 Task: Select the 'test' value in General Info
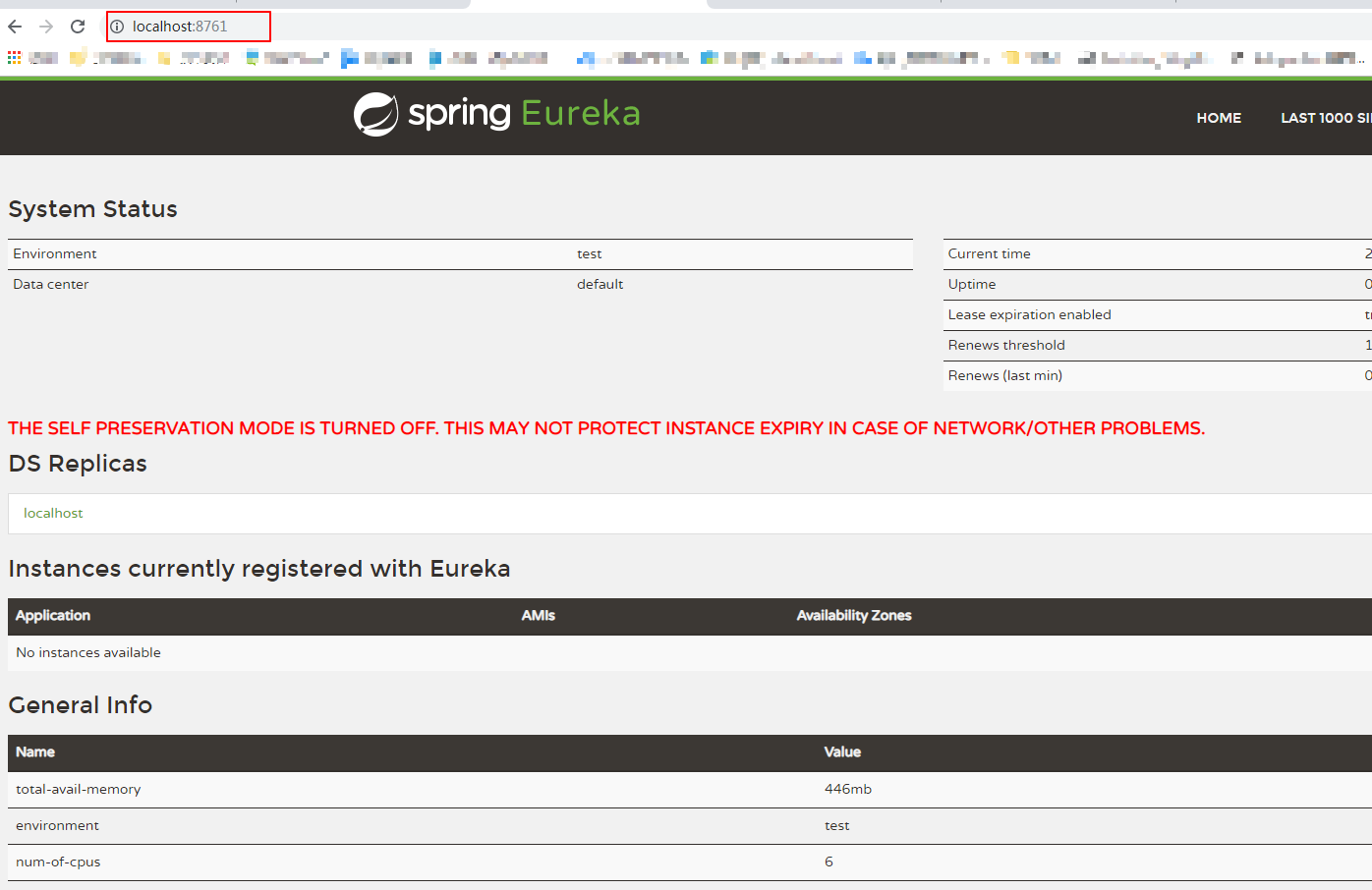(836, 825)
